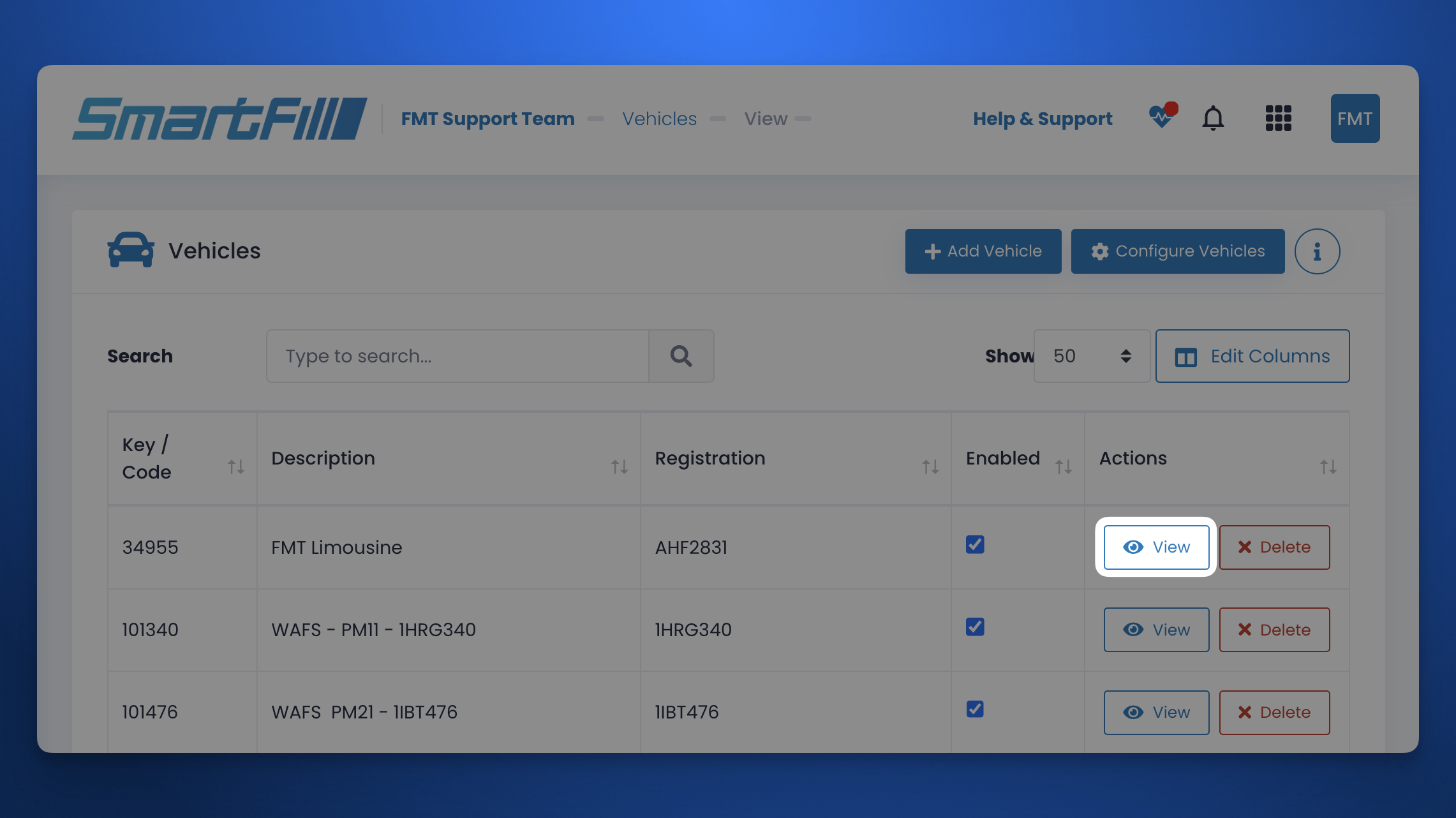Toggle Enabled checkbox for vehicle 101476

click(x=975, y=710)
